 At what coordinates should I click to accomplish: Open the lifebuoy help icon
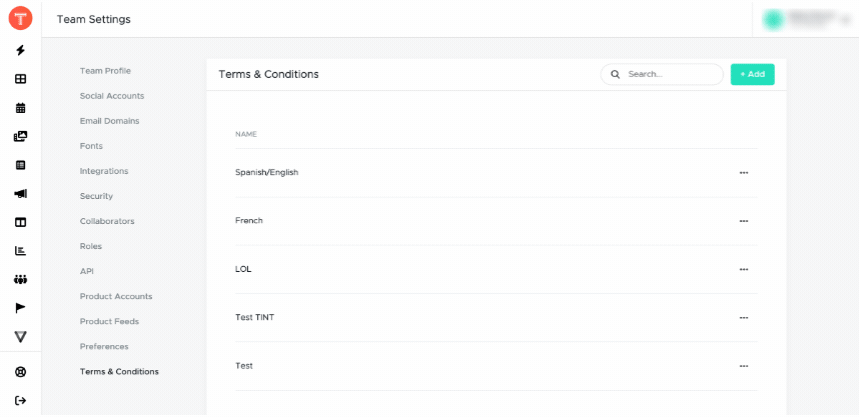click(x=20, y=372)
